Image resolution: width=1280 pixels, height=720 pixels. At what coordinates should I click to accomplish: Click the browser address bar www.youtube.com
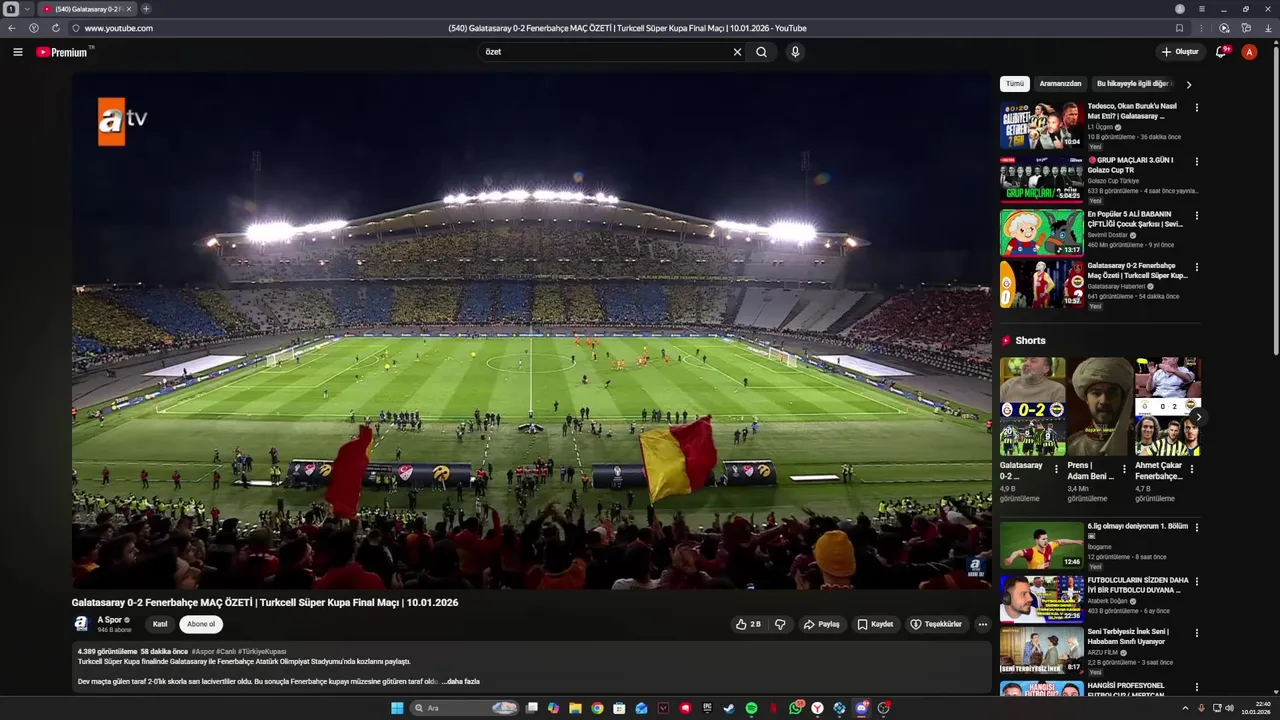coord(119,28)
